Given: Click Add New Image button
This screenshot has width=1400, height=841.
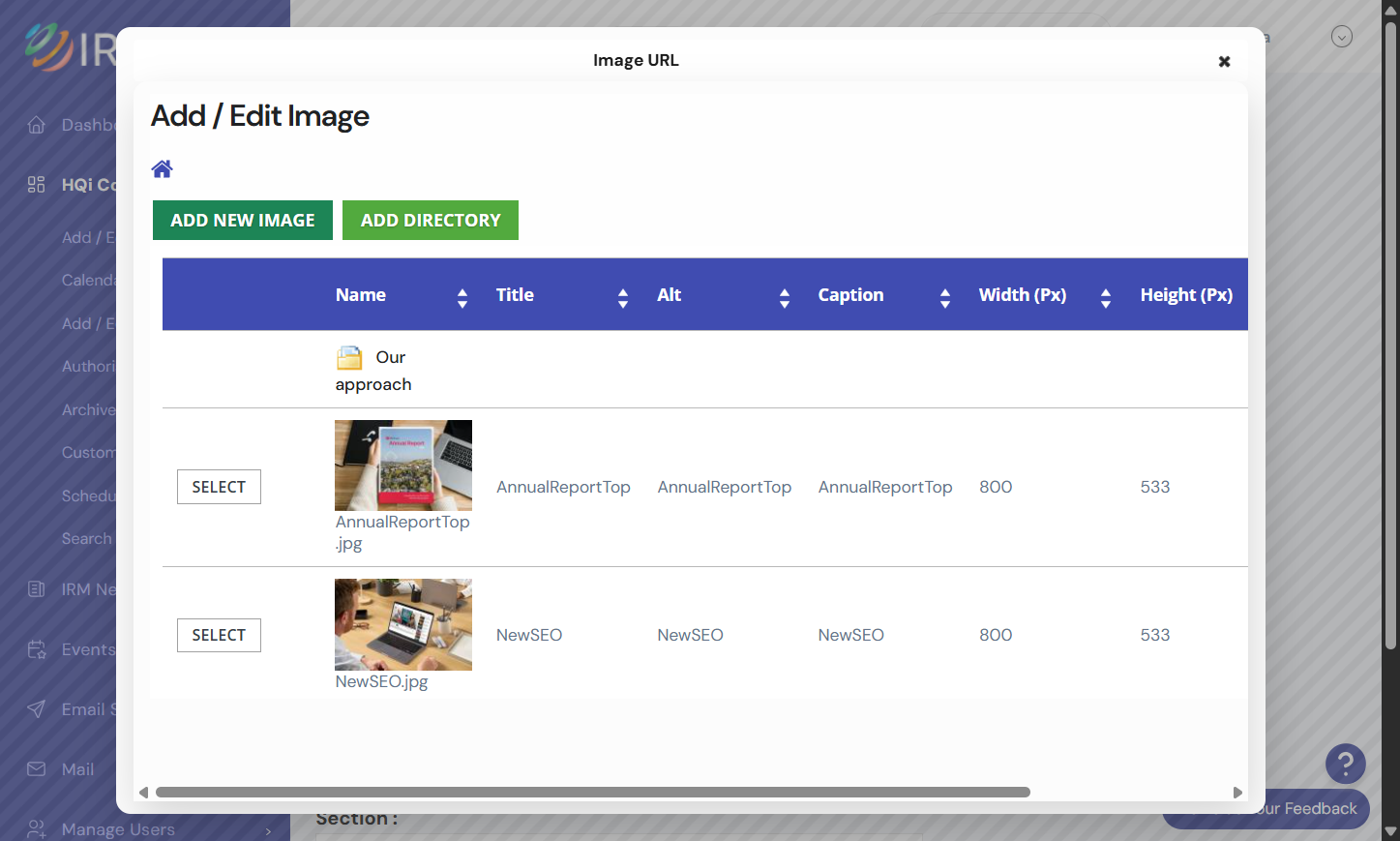Looking at the screenshot, I should [x=243, y=221].
